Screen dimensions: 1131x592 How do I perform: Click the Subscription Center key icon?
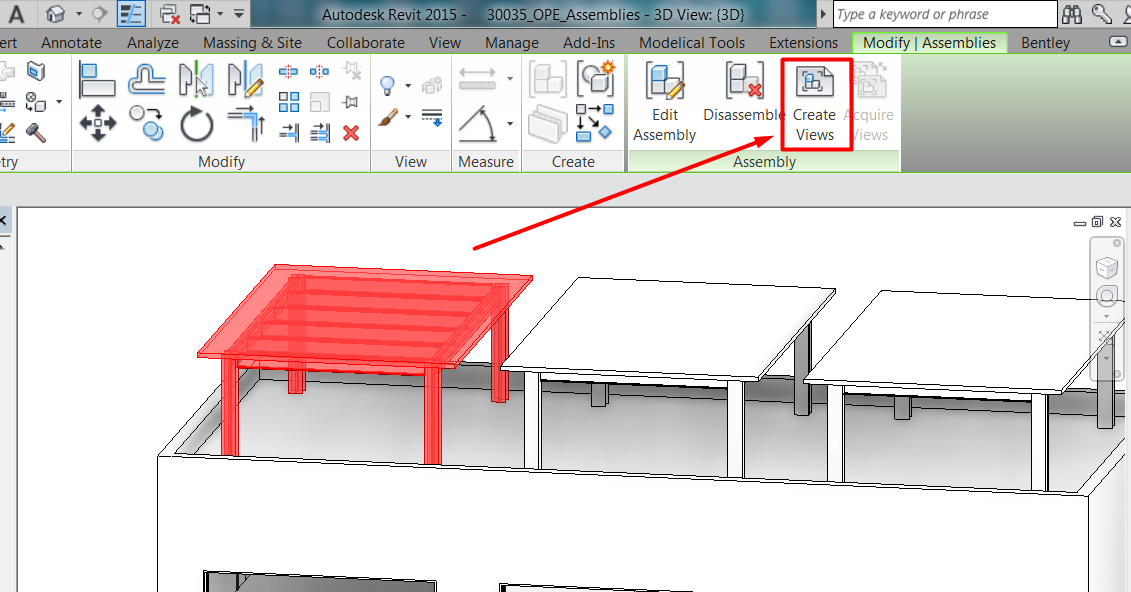pos(1101,14)
